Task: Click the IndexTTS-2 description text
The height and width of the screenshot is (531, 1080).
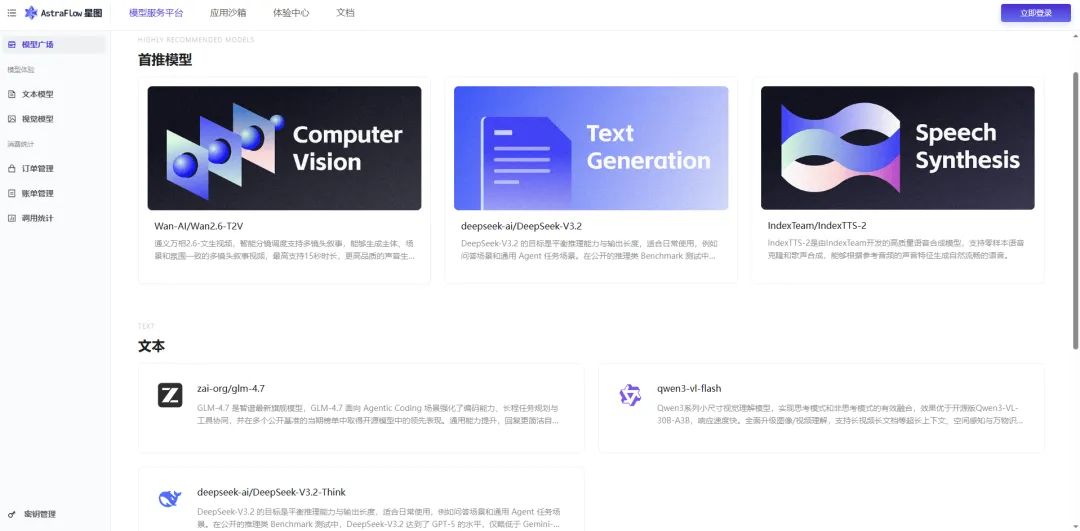Action: [x=896, y=249]
